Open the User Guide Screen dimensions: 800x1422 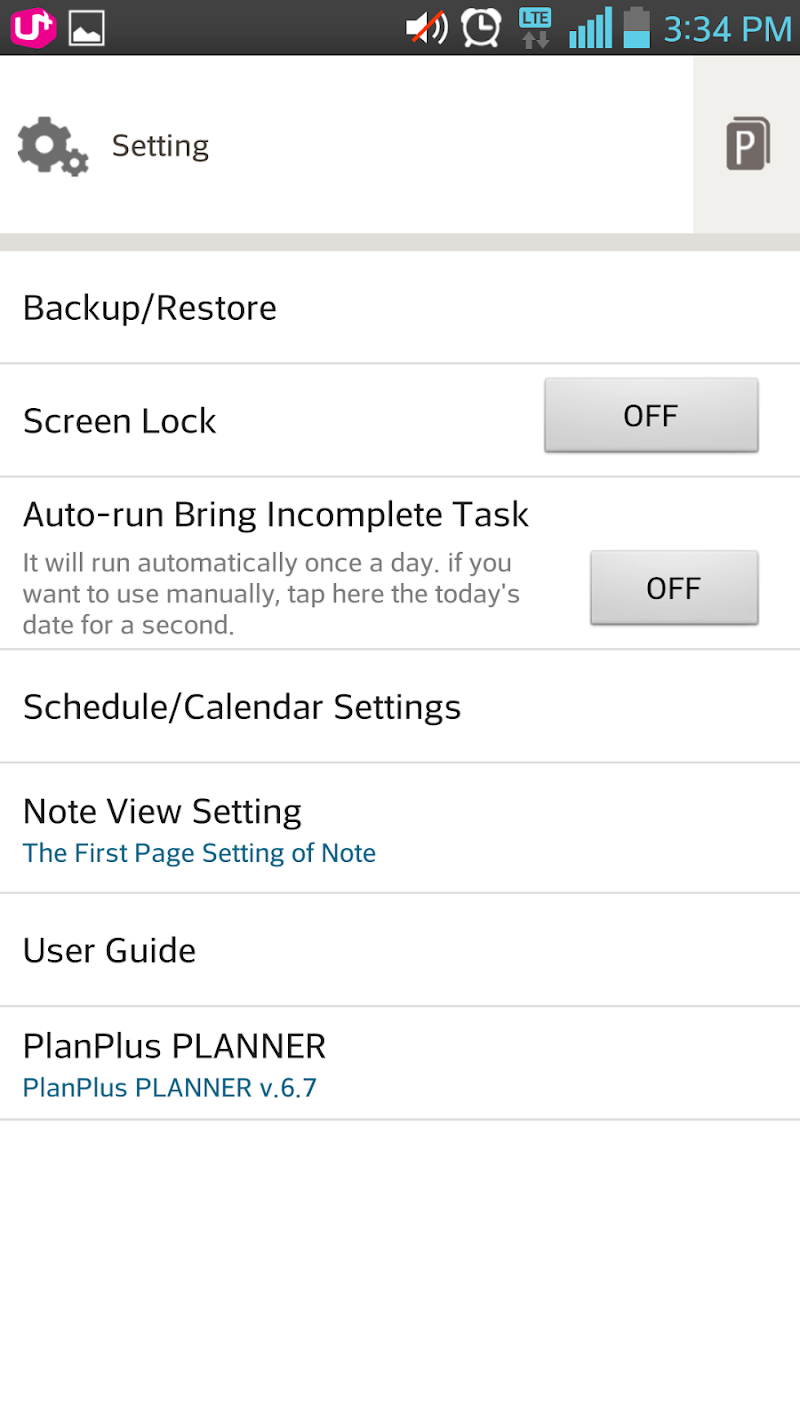pyautogui.click(x=110, y=950)
